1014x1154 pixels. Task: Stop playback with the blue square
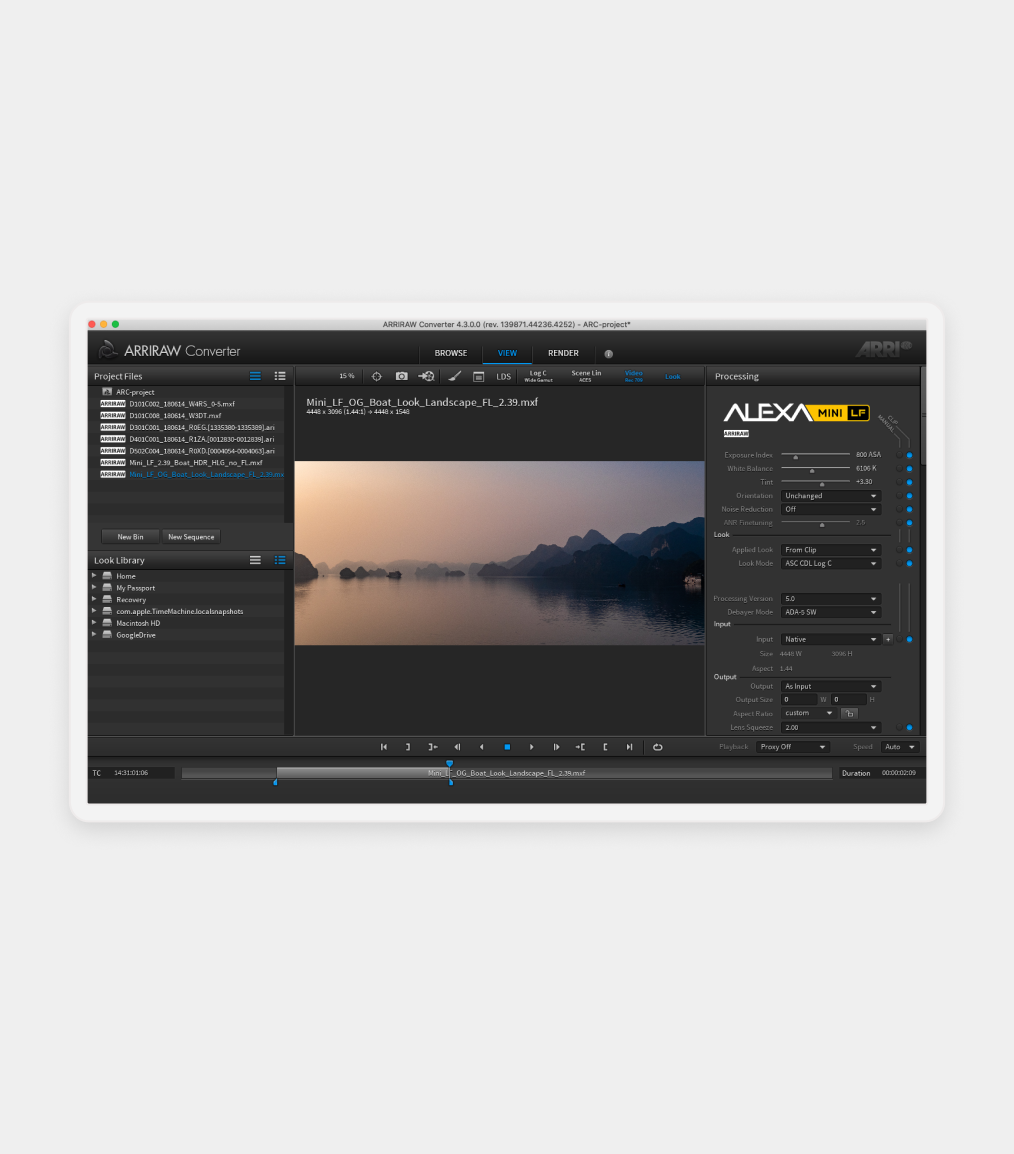507,747
